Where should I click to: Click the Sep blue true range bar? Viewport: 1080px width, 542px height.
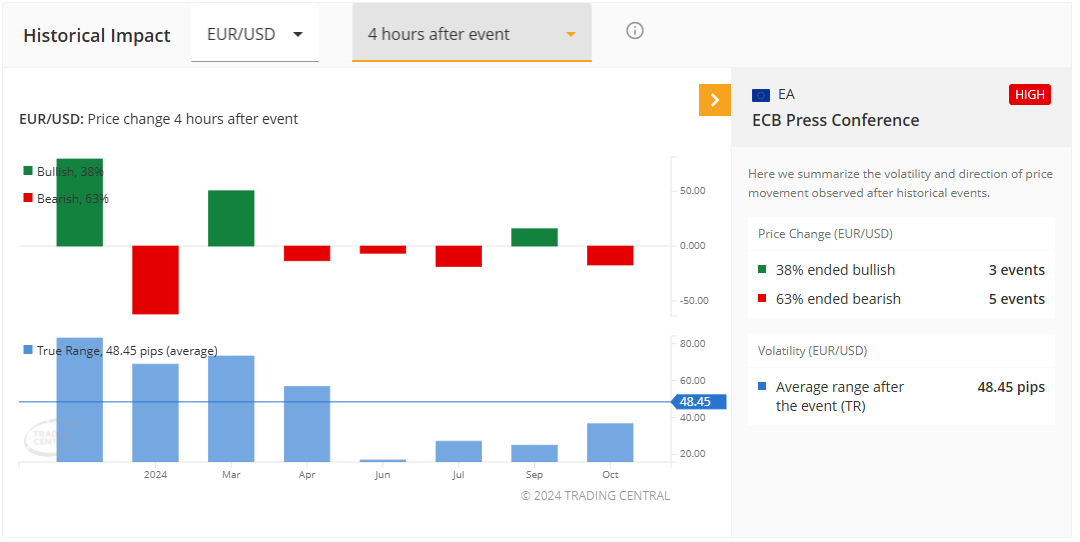[534, 453]
